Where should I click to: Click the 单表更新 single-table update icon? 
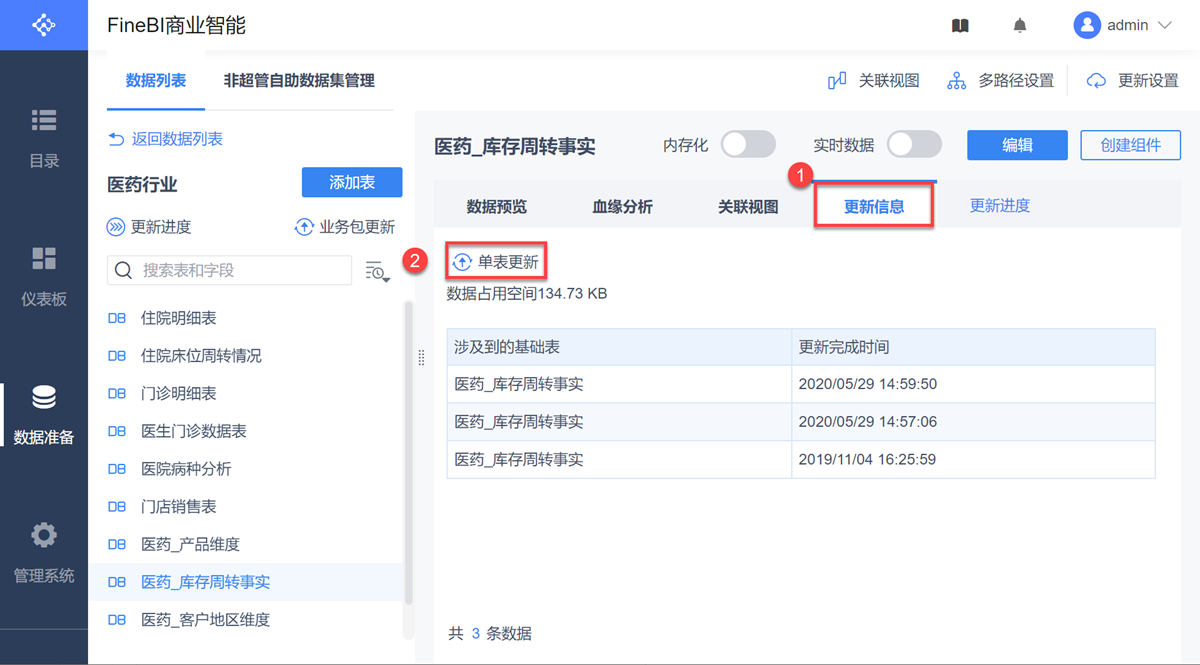coord(462,262)
